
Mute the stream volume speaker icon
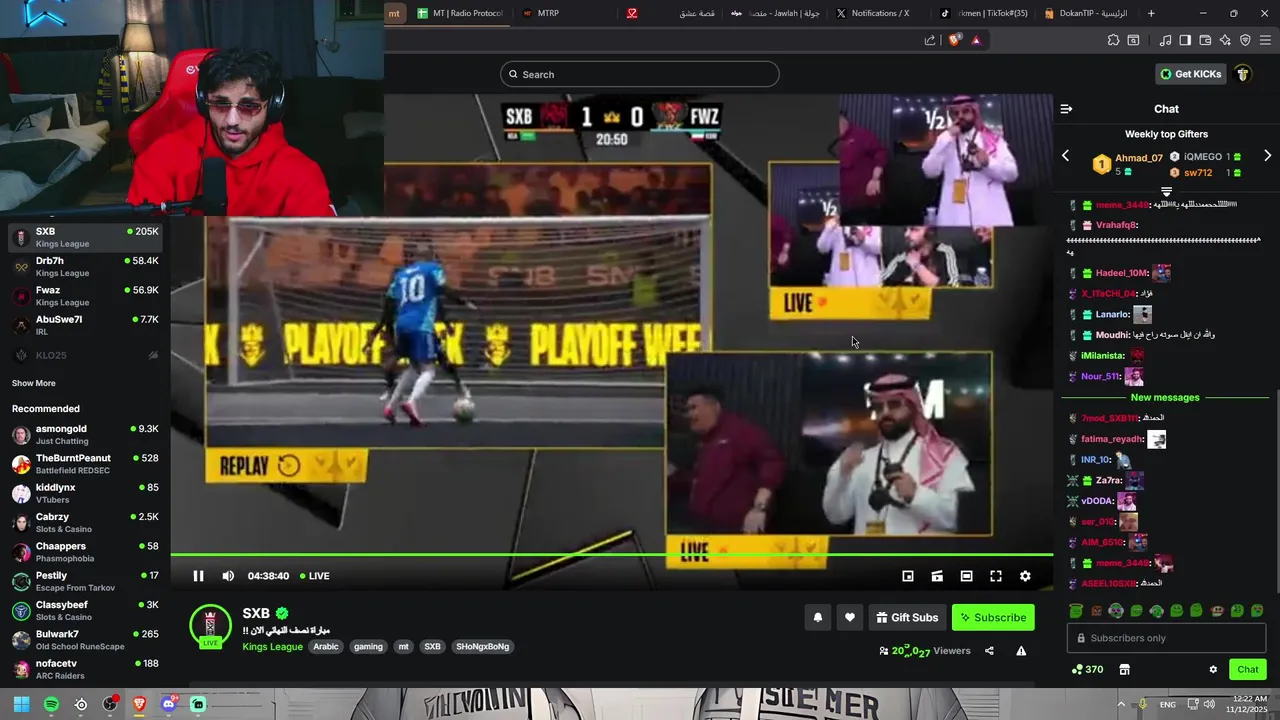point(228,576)
